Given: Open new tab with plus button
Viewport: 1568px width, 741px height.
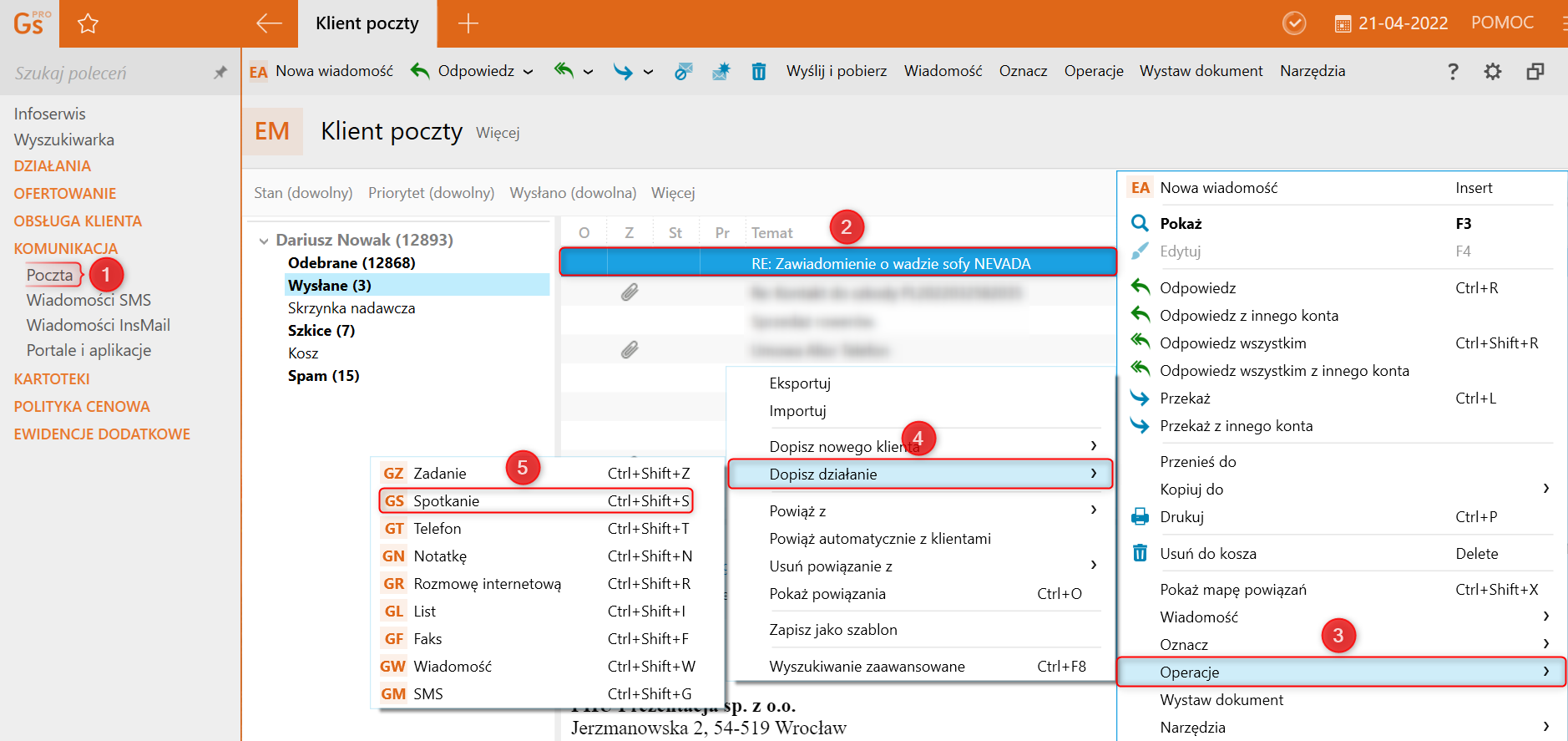Looking at the screenshot, I should point(468,23).
